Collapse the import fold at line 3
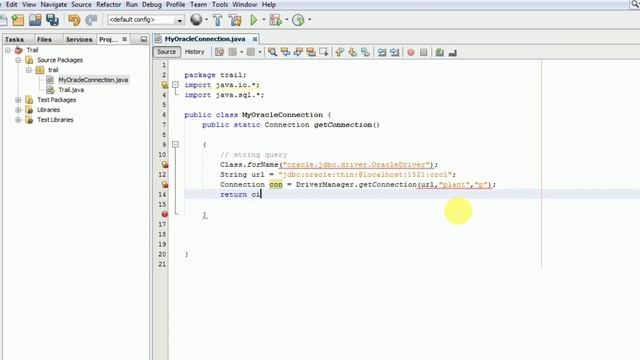Image resolution: width=640 pixels, height=360 pixels. pyautogui.click(x=175, y=85)
